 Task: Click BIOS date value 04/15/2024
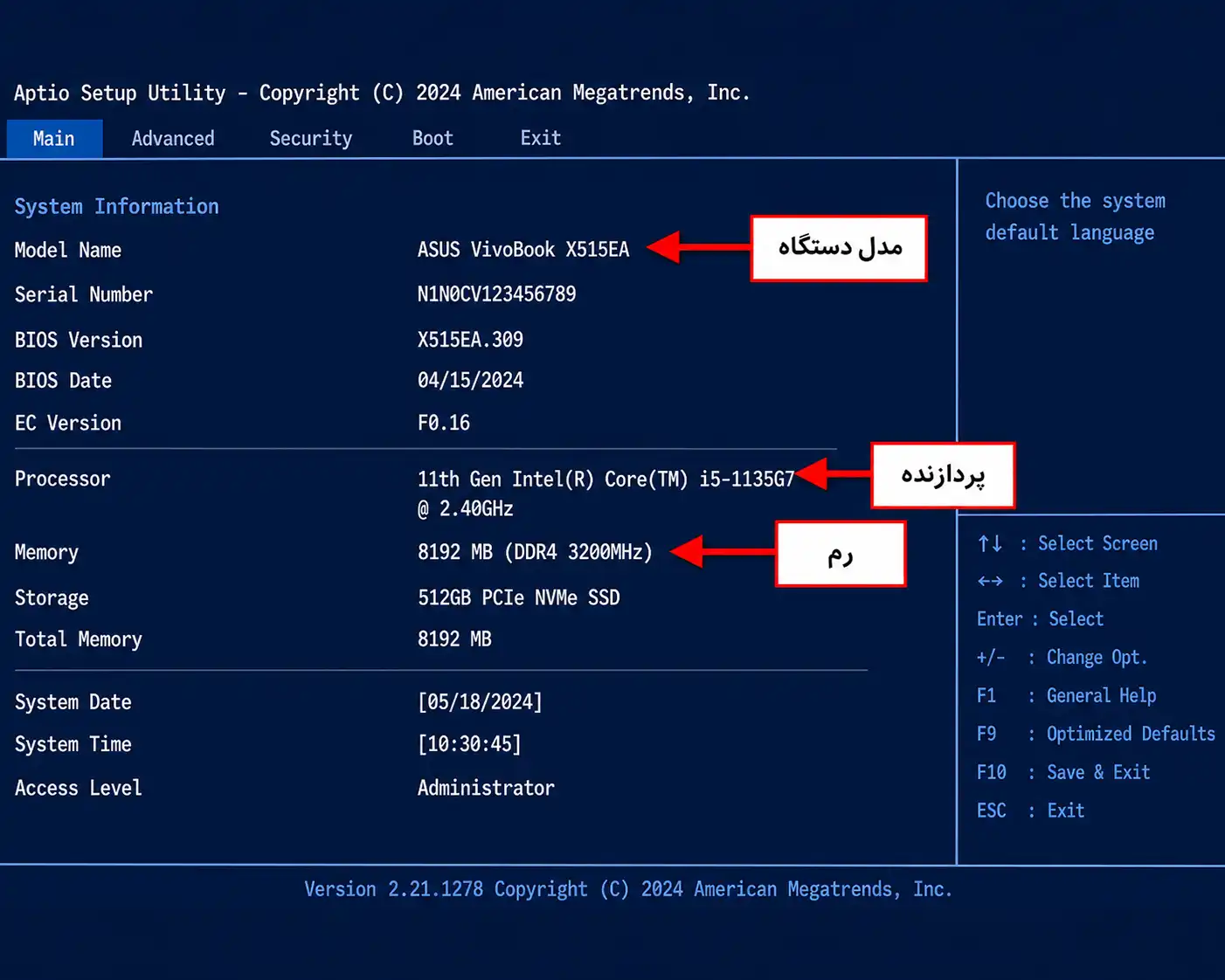[x=471, y=380]
